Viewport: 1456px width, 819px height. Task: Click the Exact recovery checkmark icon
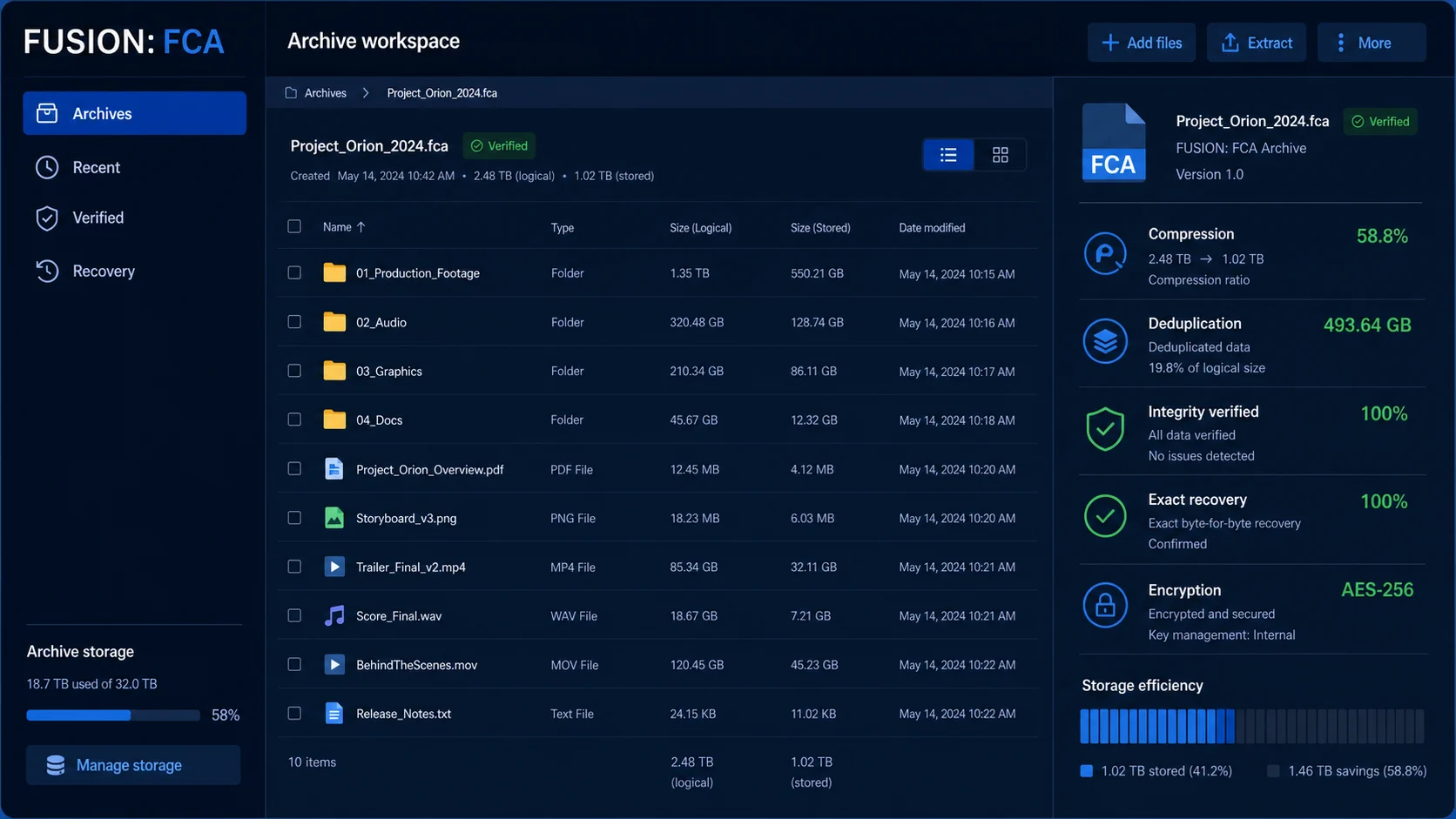1105,516
